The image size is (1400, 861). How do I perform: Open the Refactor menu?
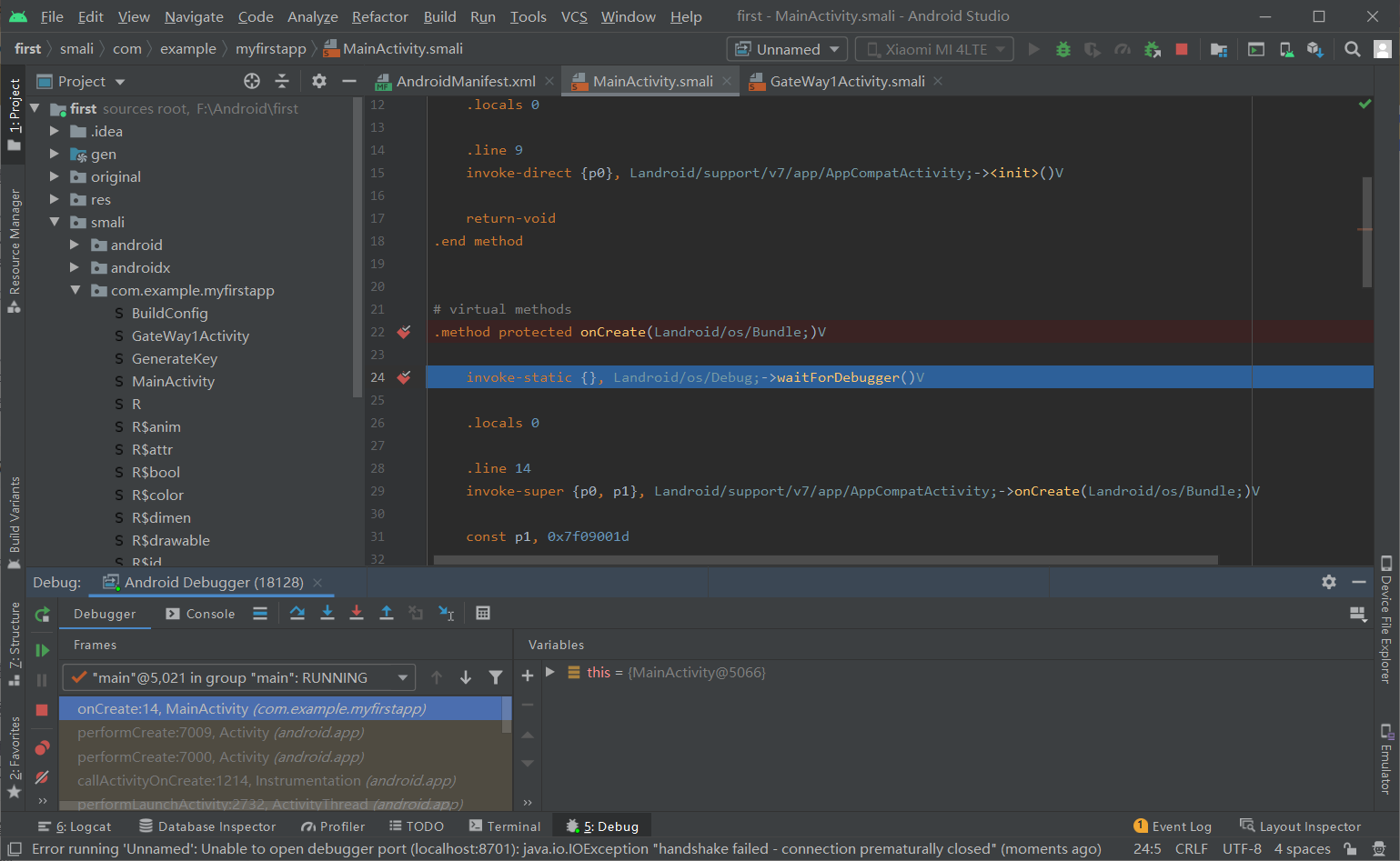(x=380, y=16)
